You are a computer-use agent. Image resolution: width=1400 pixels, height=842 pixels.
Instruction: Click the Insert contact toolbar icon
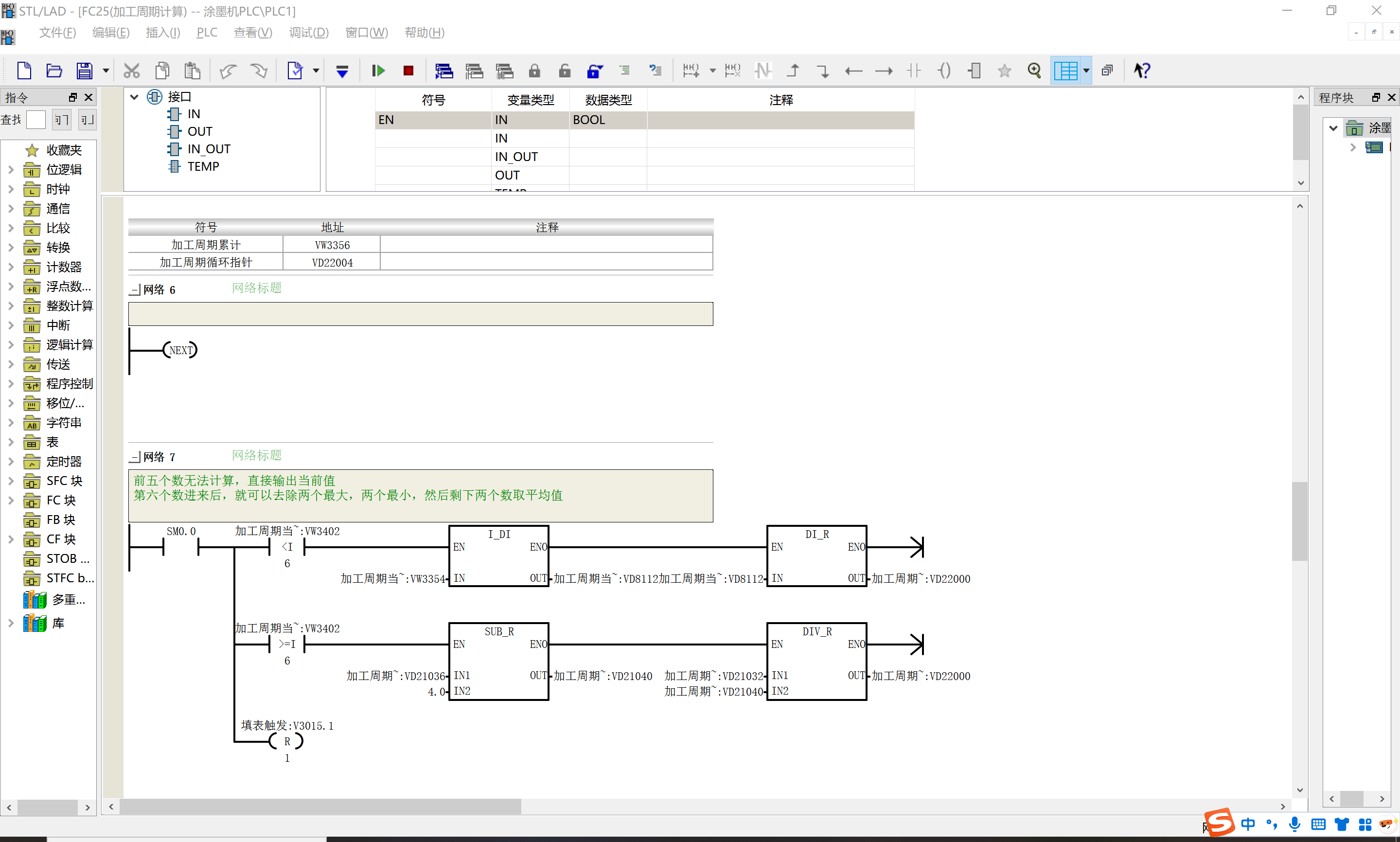click(914, 71)
